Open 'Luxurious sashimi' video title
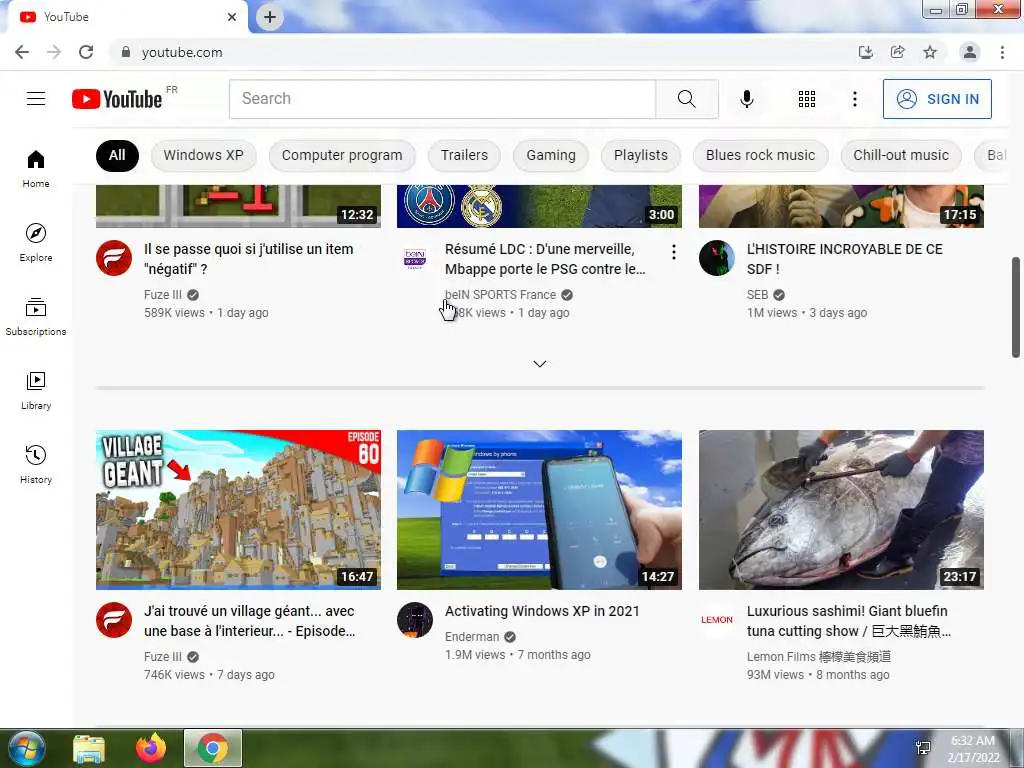The height and width of the screenshot is (768, 1024). tap(848, 620)
